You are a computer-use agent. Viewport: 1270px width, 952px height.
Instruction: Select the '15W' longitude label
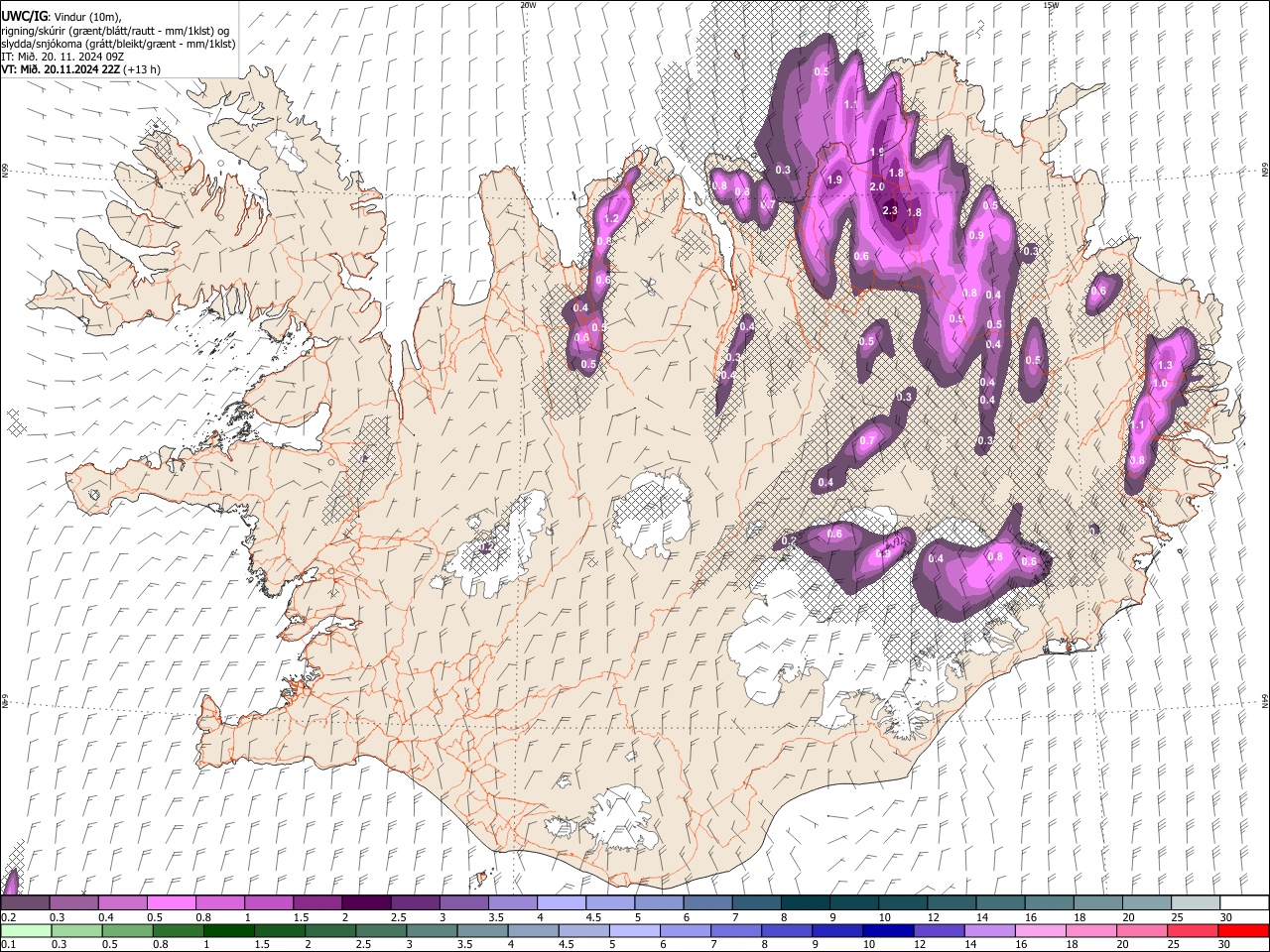pyautogui.click(x=1051, y=5)
